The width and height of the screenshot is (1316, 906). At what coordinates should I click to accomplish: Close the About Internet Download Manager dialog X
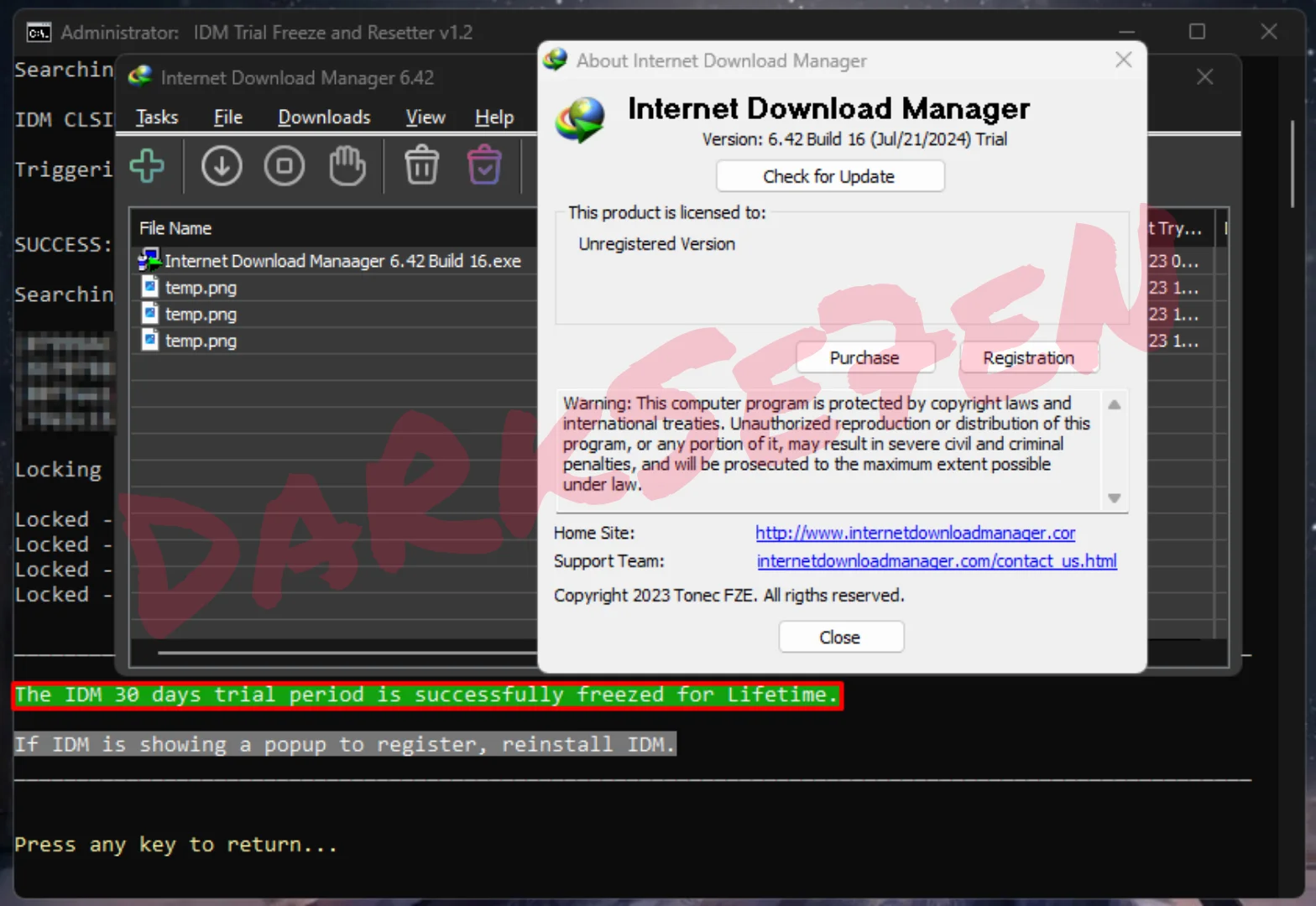point(1123,60)
